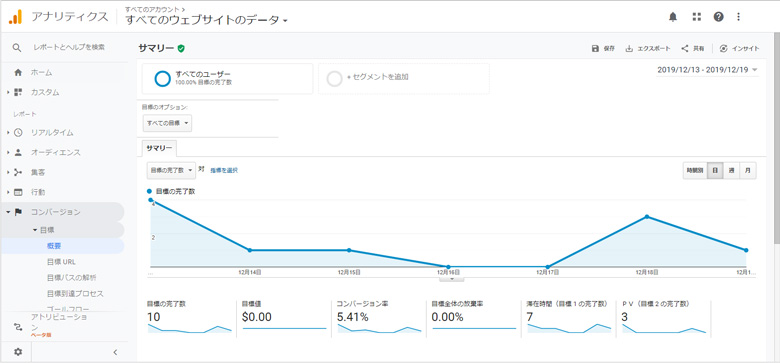This screenshot has width=780, height=363.
Task: Click the Google Analytics logo icon
Action: (15, 16)
